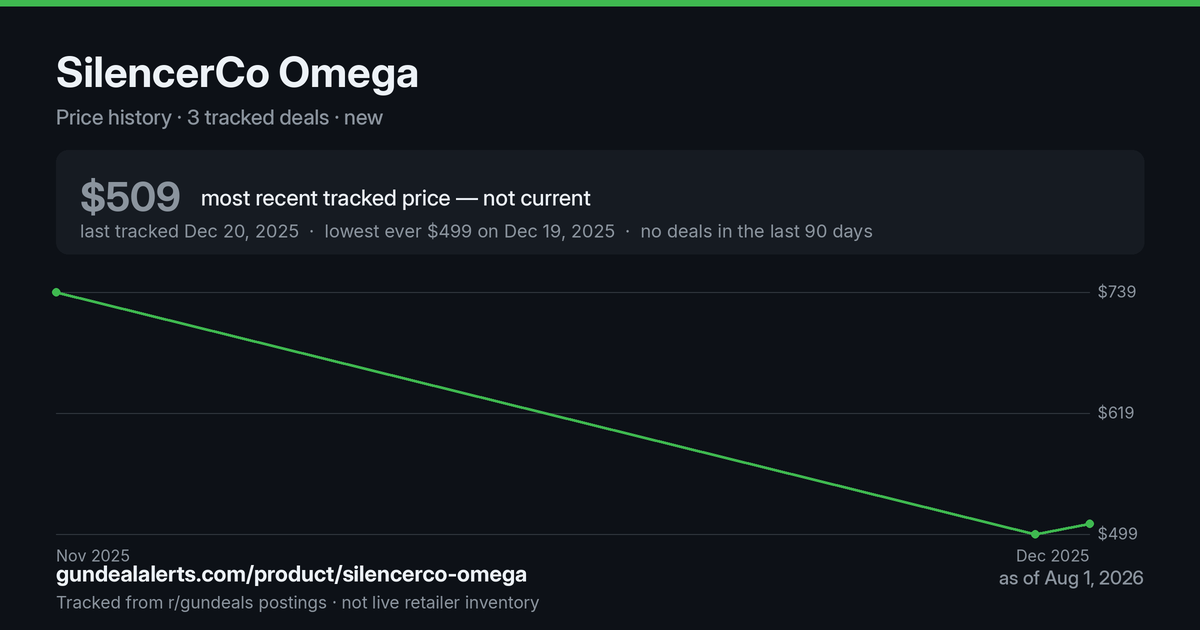Click the Dec 2025 x-axis label
The height and width of the screenshot is (630, 1200).
click(1052, 556)
